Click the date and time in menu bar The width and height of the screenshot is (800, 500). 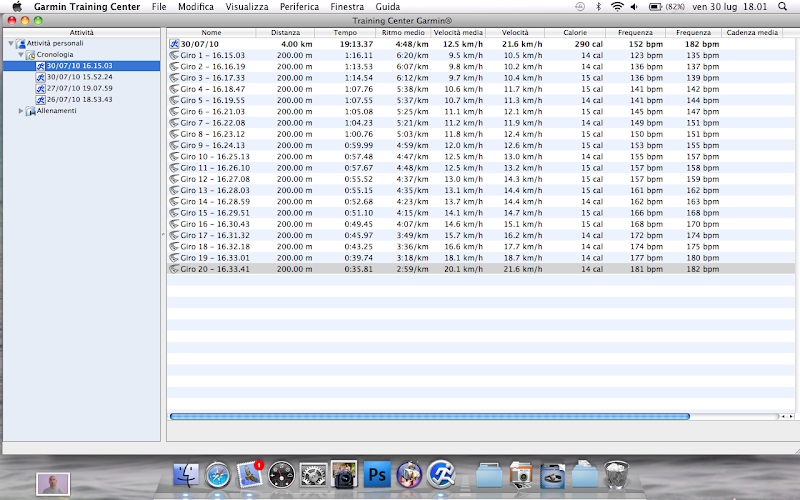(x=730, y=7)
